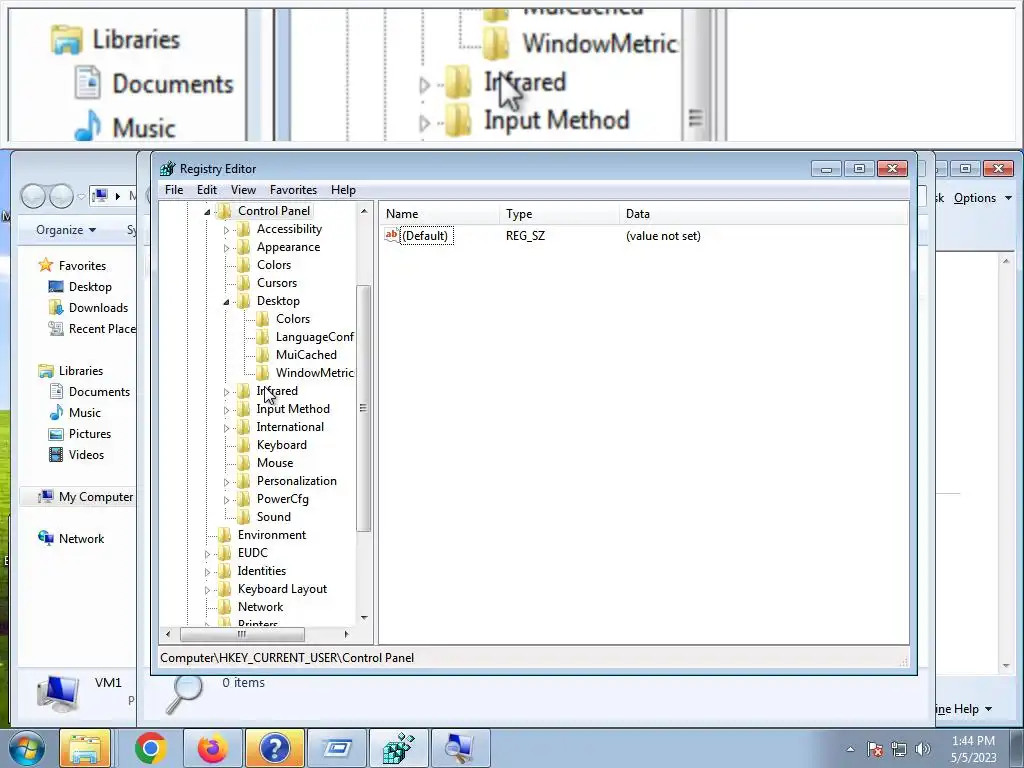Expand the Appearance key
1024x768 pixels.
[226, 248]
